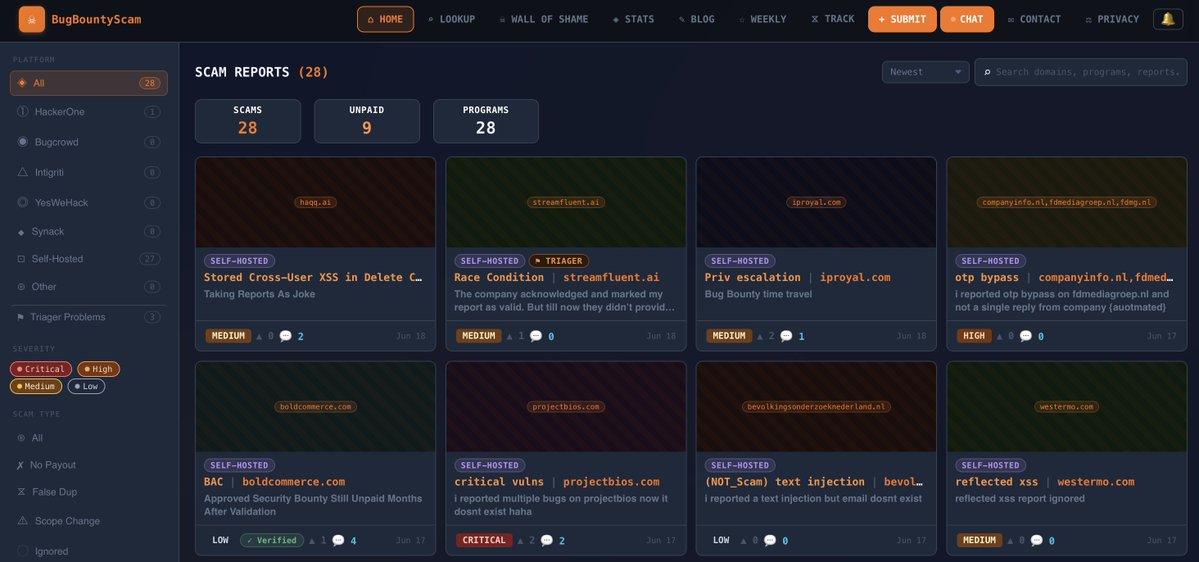Image resolution: width=1199 pixels, height=562 pixels.
Task: Open the CONTACT link
Action: [1034, 19]
